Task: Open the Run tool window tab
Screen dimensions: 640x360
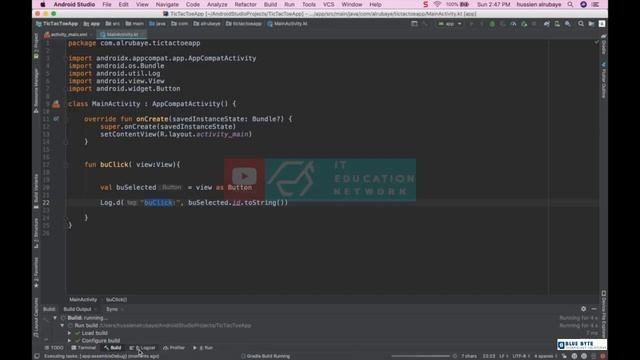Action: click(x=203, y=348)
